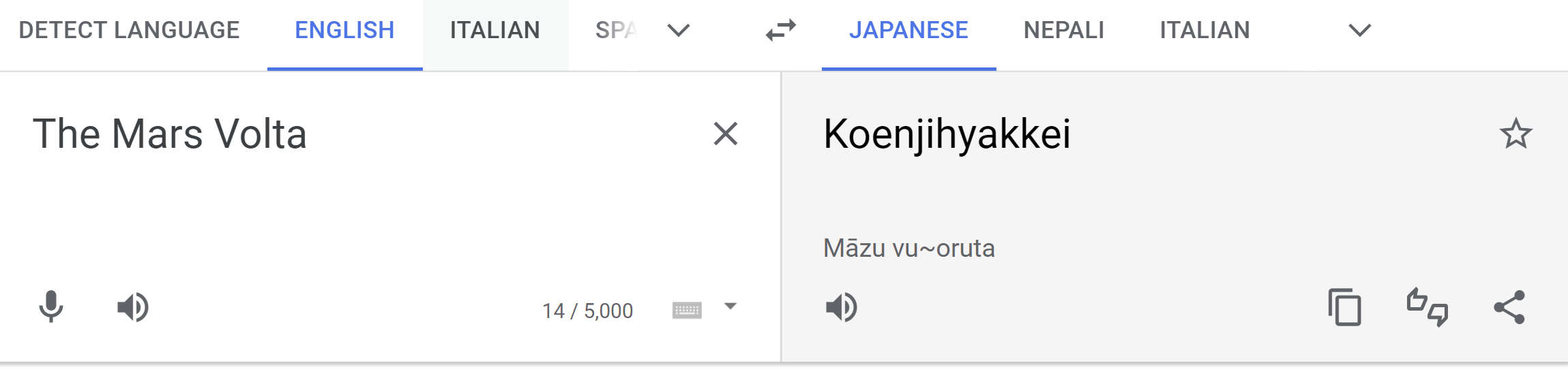Choose Italian as target language
Screen dimensions: 1568x376
1205,31
